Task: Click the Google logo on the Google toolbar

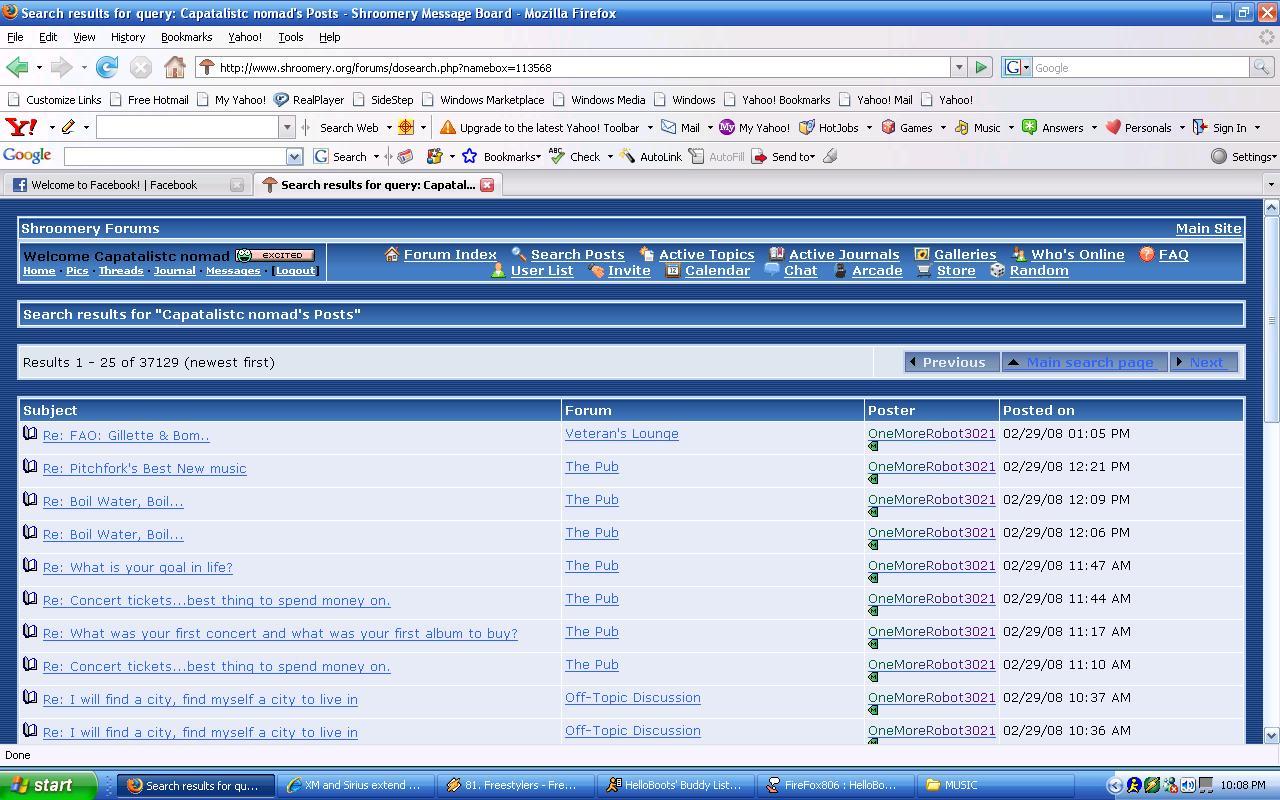Action: [x=27, y=156]
